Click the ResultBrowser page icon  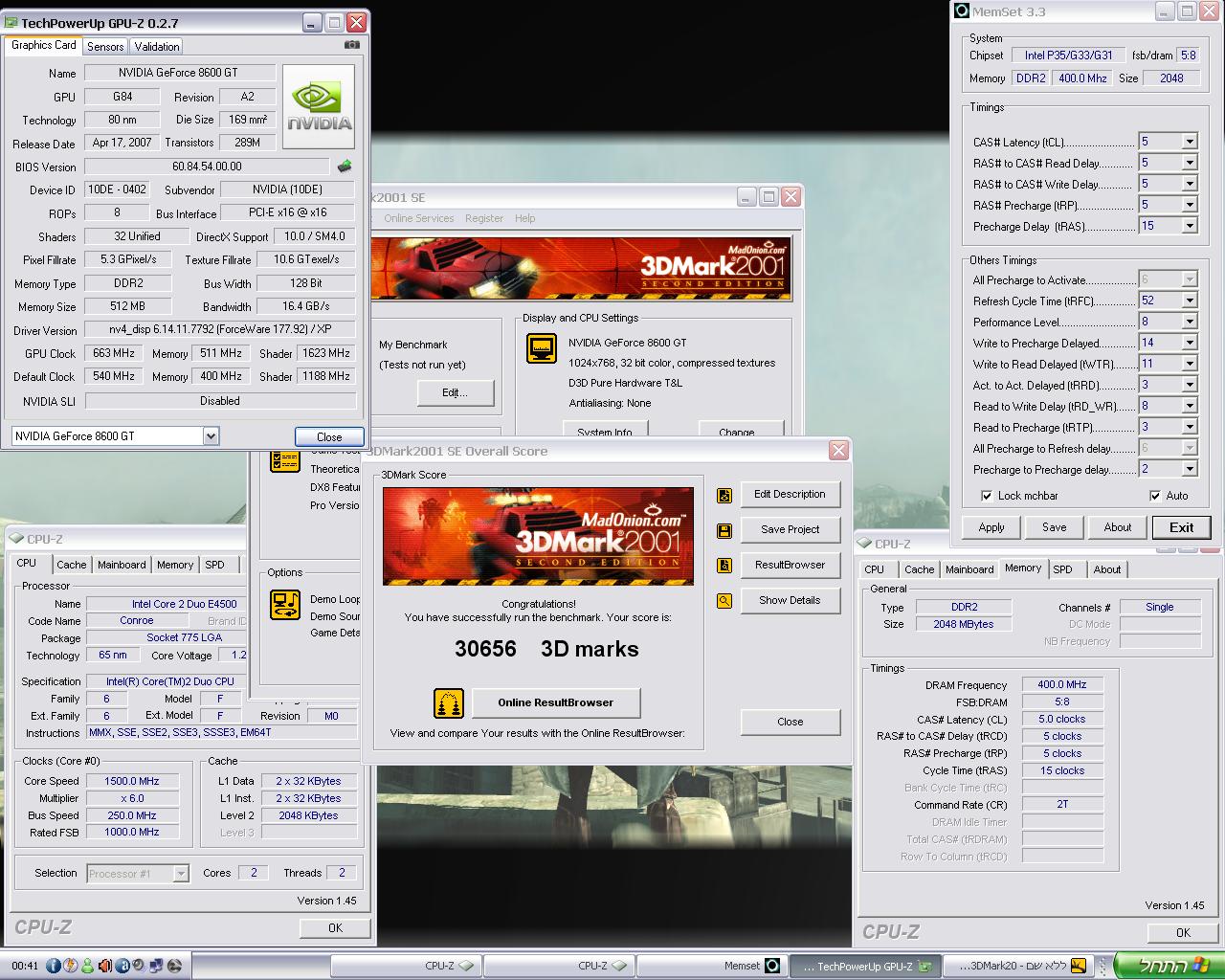pyautogui.click(x=724, y=566)
